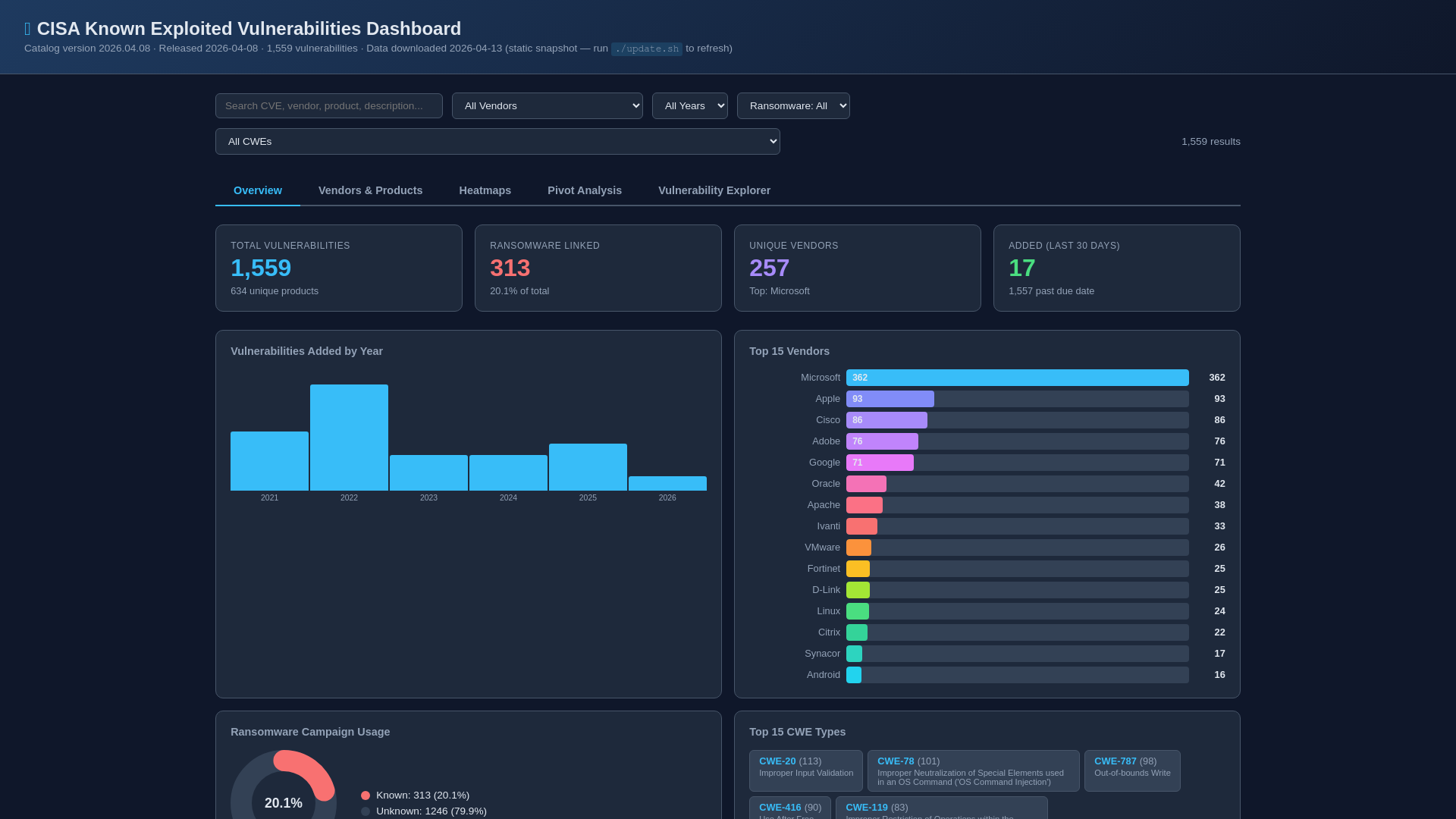Click the Known legend marker
Image resolution: width=1456 pixels, height=819 pixels.
click(x=366, y=795)
